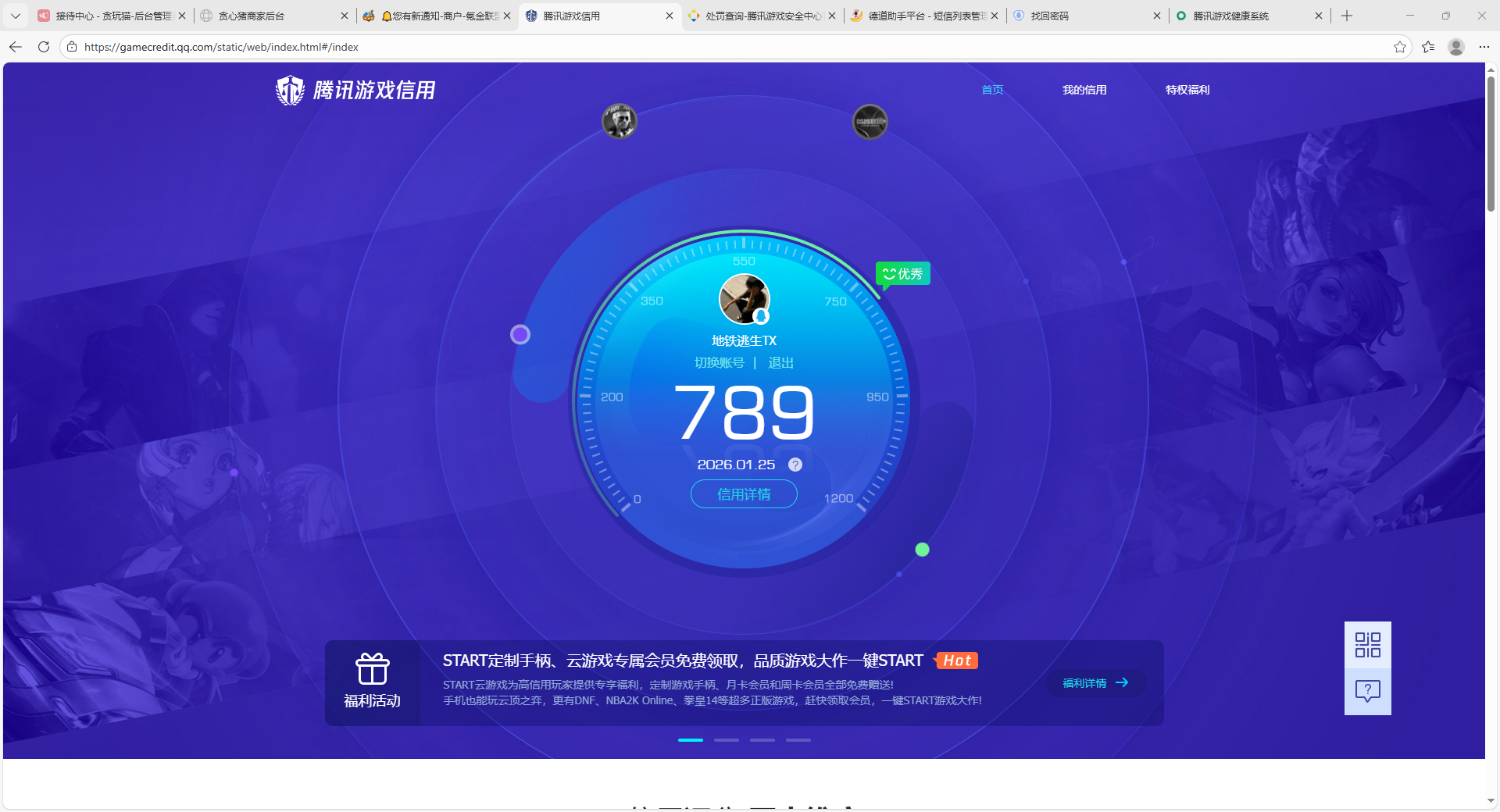Click the gift icon in the 福利活动 banner
The width and height of the screenshot is (1500, 812).
(x=373, y=670)
